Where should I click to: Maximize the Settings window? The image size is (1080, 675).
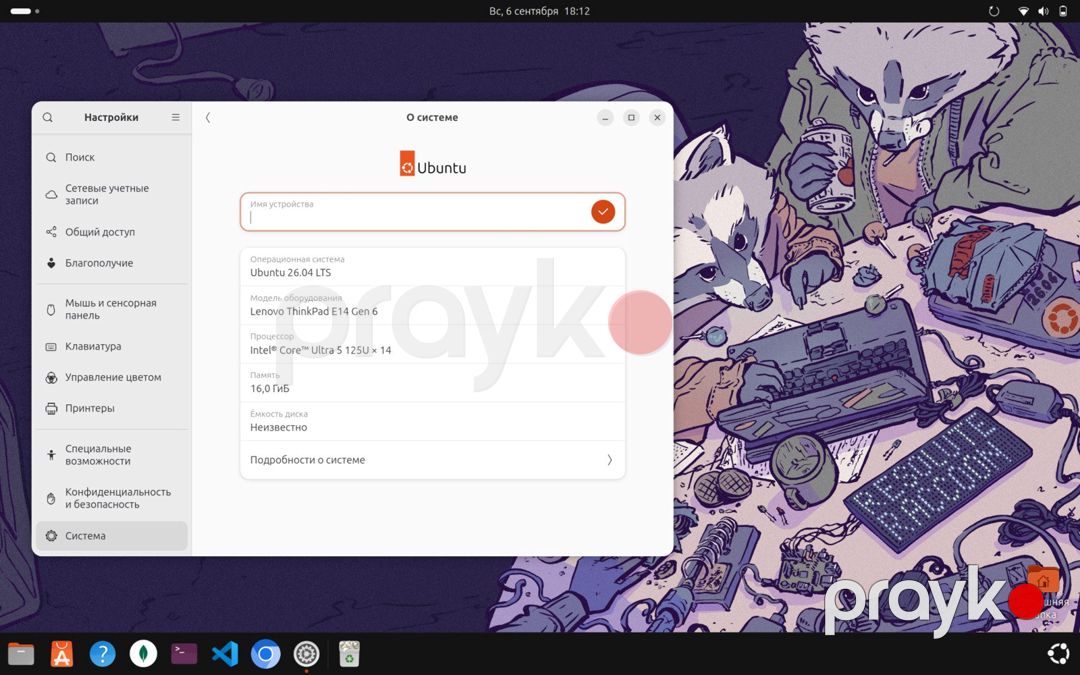(631, 118)
